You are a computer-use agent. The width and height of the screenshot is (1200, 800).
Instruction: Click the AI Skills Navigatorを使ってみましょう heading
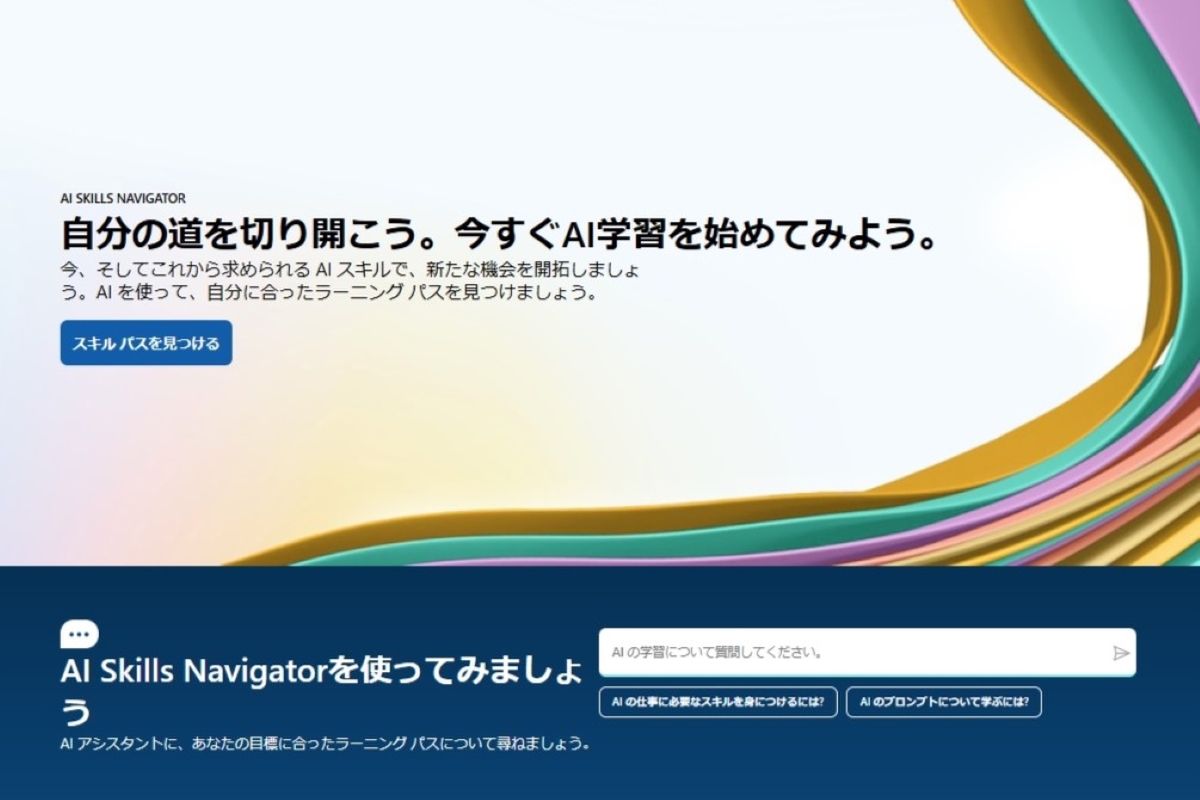coord(322,690)
